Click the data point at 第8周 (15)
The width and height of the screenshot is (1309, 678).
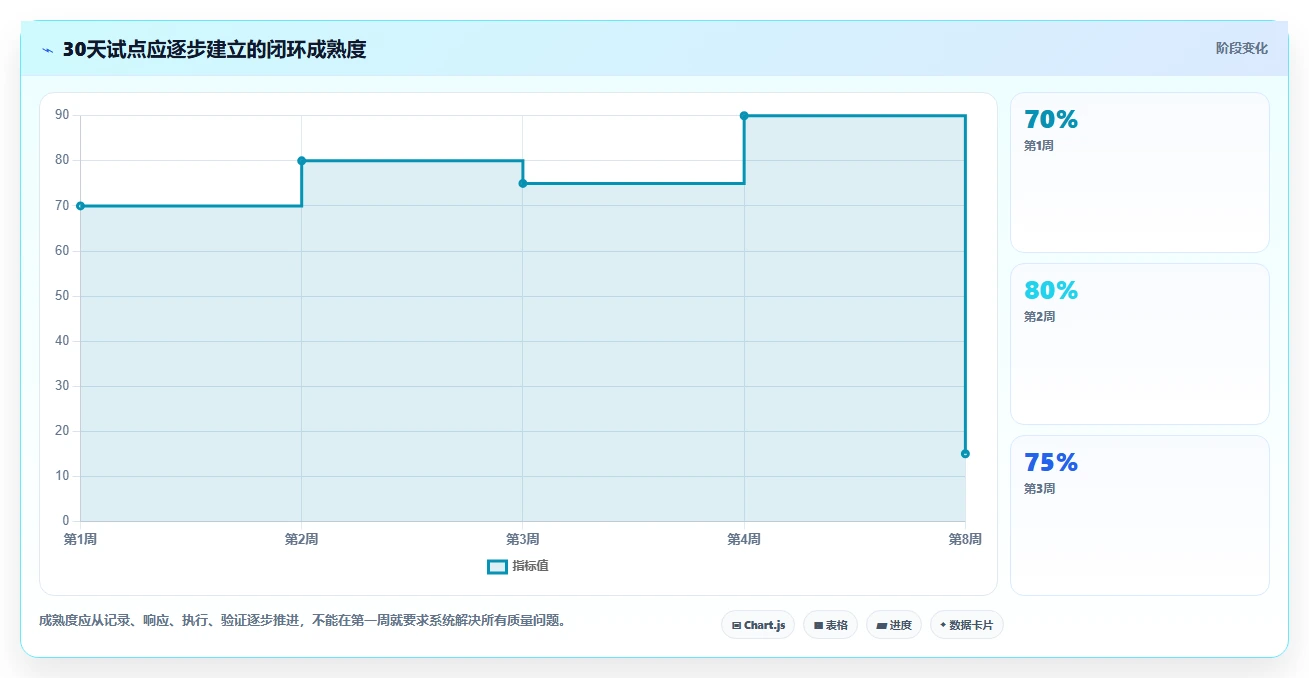click(x=965, y=454)
